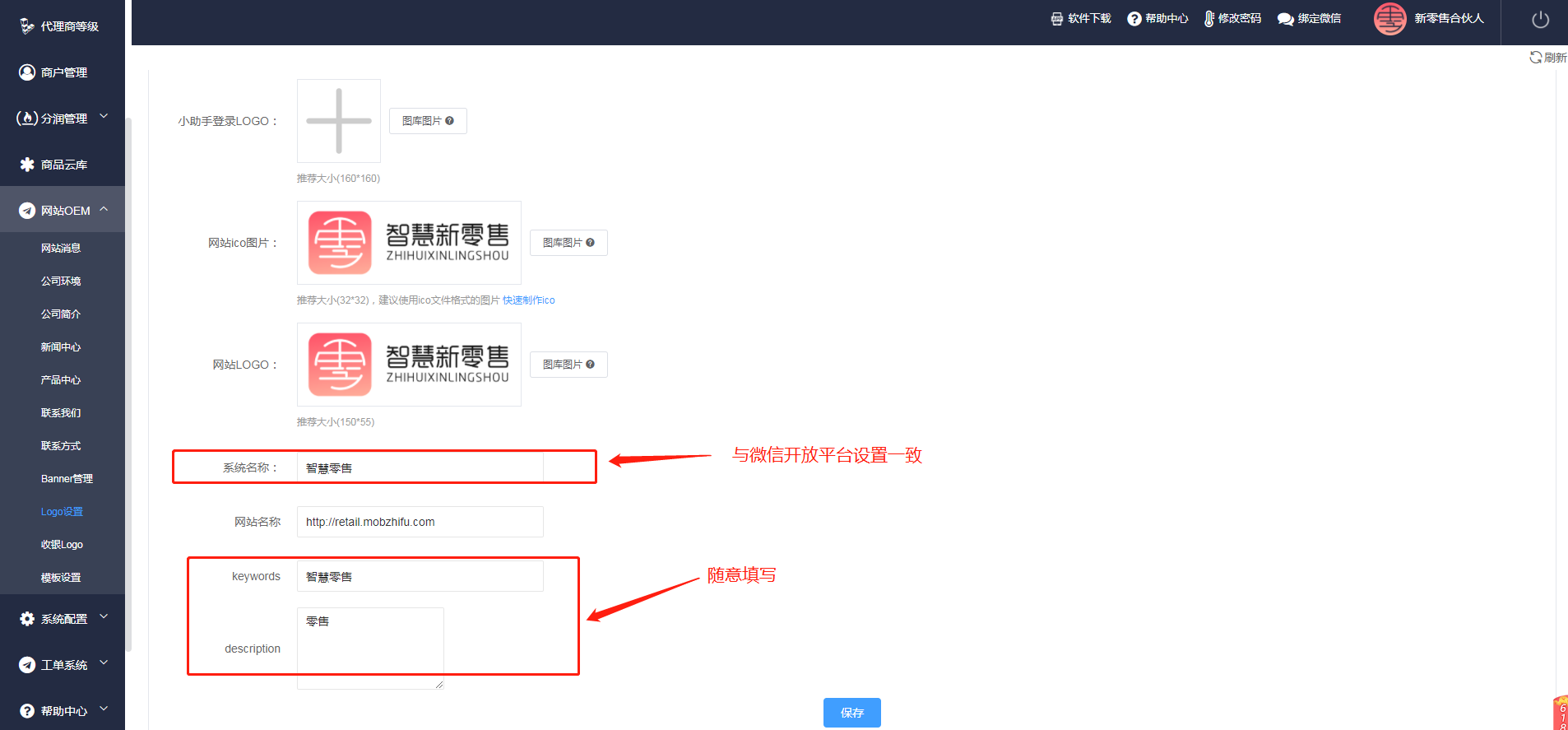Click the 代理商等级 sidebar icon
Screen dimensions: 1568x730
pos(27,26)
